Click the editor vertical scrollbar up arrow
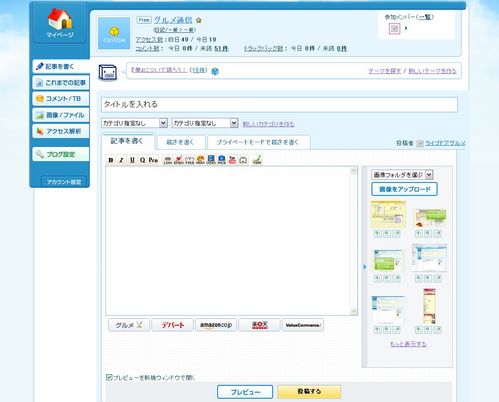Viewport: 499px width, 402px height. (x=354, y=171)
